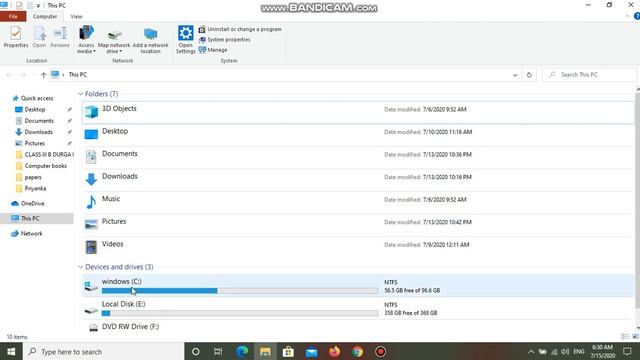Open Downloads in Quick access sidebar
This screenshot has width=640, height=360.
pyautogui.click(x=38, y=132)
